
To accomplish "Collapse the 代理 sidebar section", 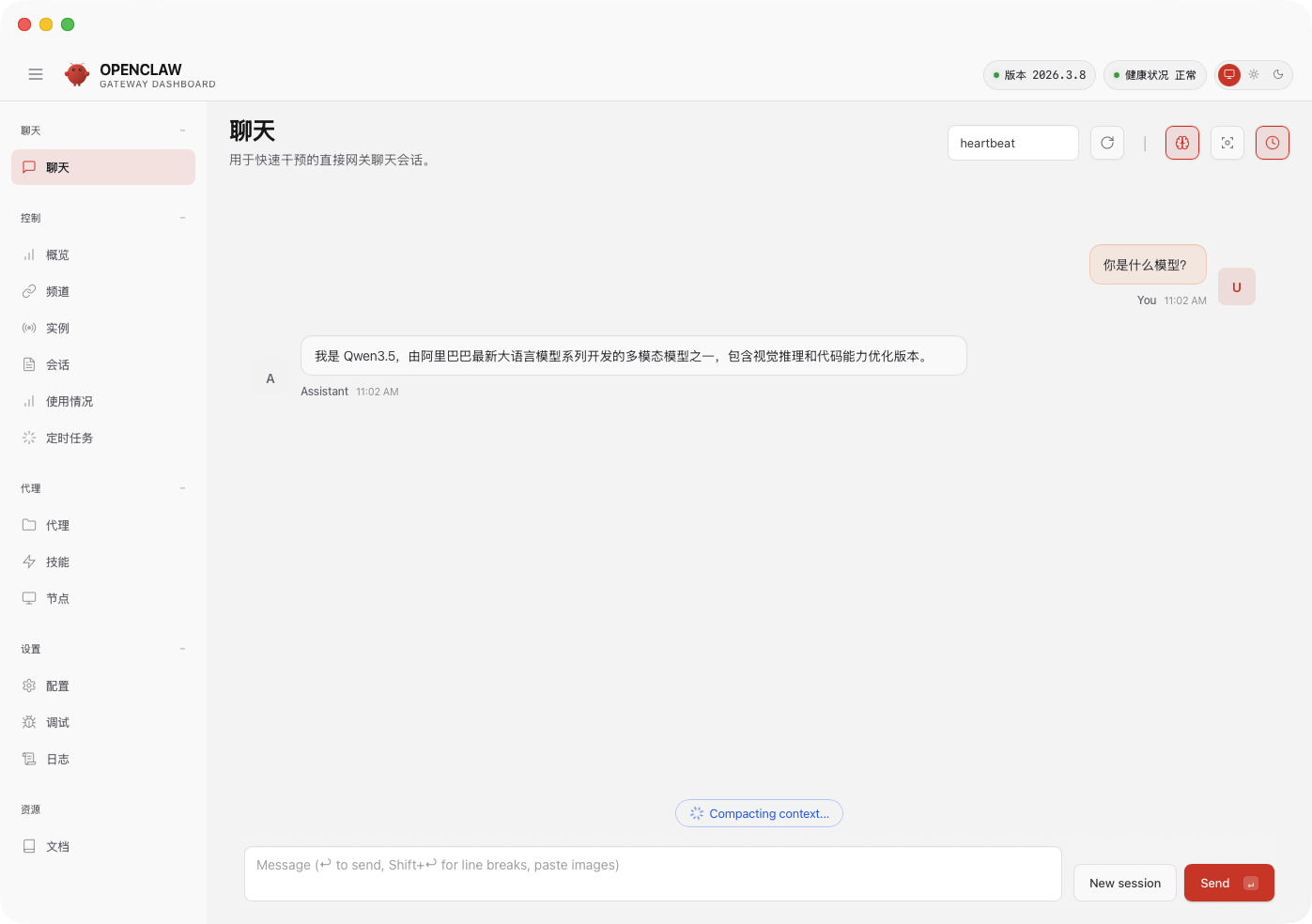I will pyautogui.click(x=182, y=488).
